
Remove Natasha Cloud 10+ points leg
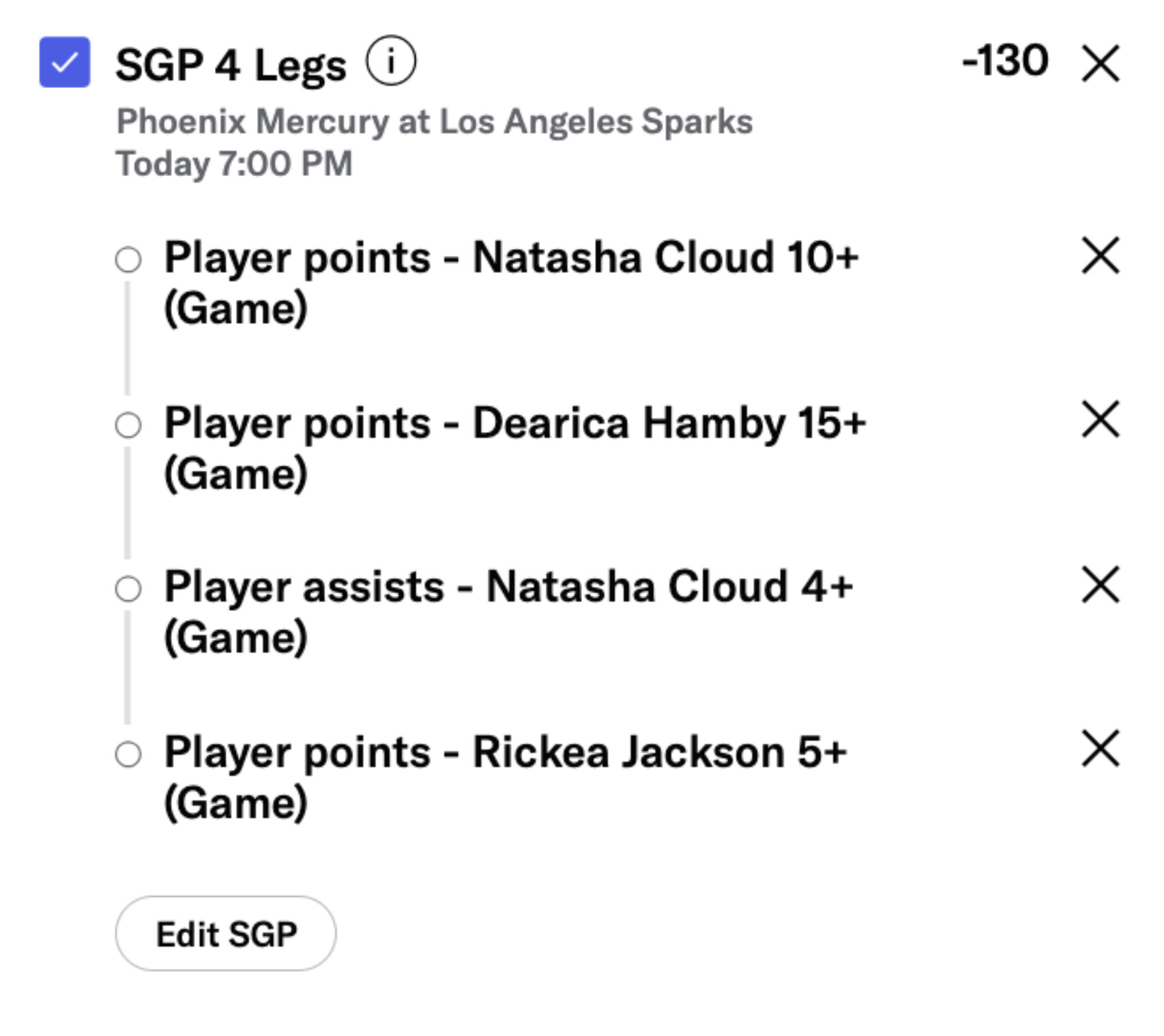pyautogui.click(x=1101, y=256)
